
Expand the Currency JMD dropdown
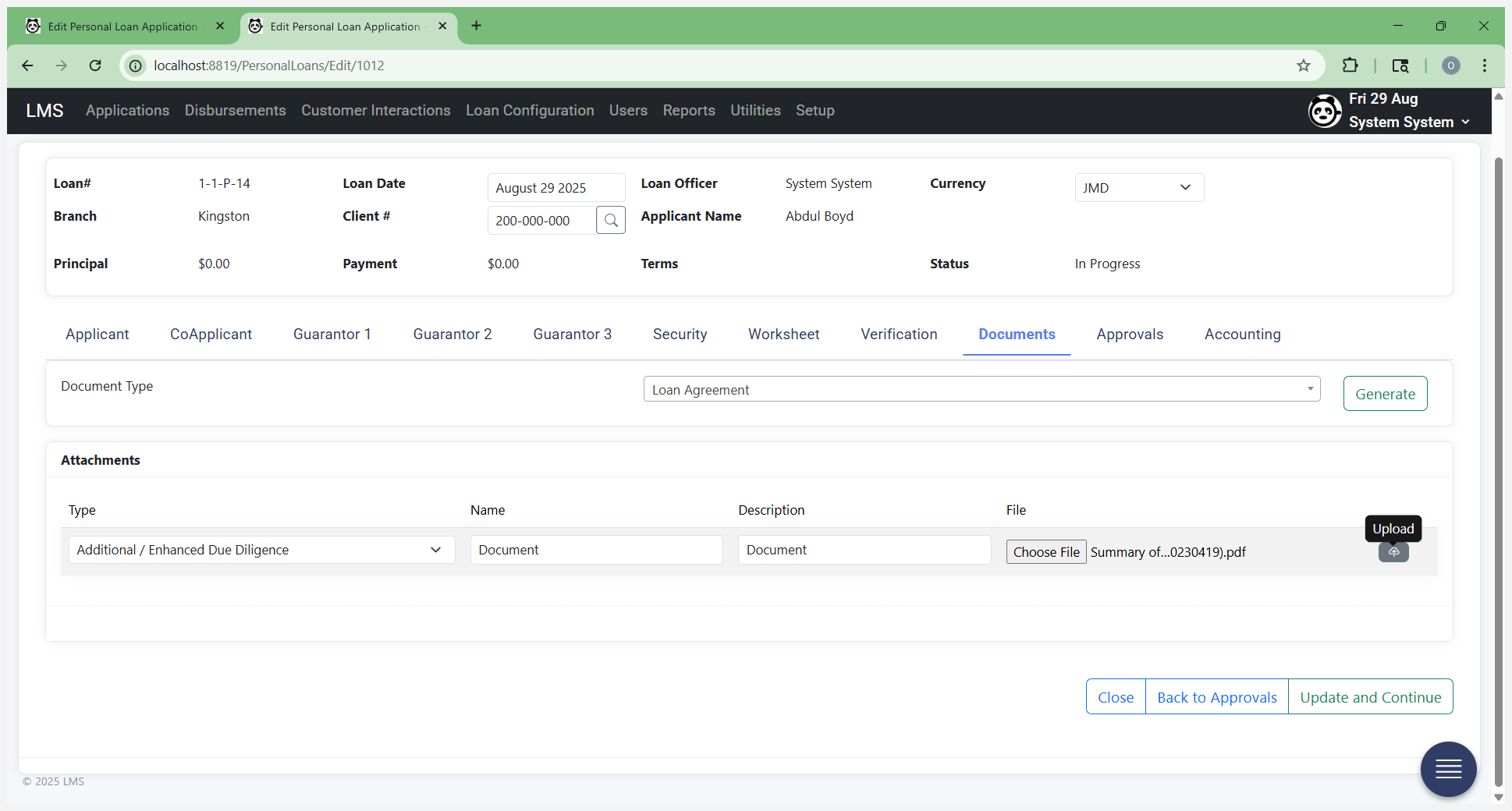(x=1139, y=188)
